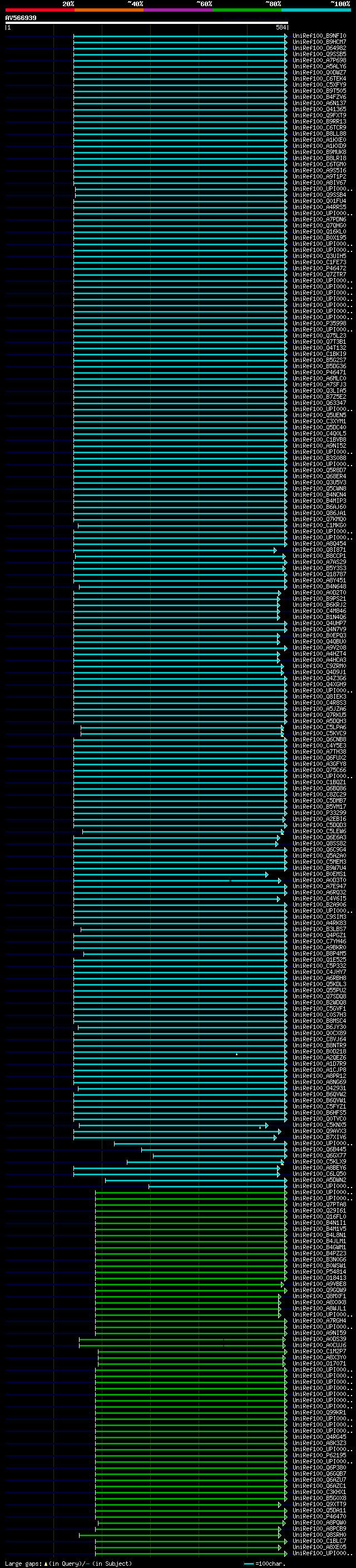This screenshot has height=1568, width=356.
Task: Click the 'Large gaps' legend text
Action: pyautogui.click(x=23, y=1563)
